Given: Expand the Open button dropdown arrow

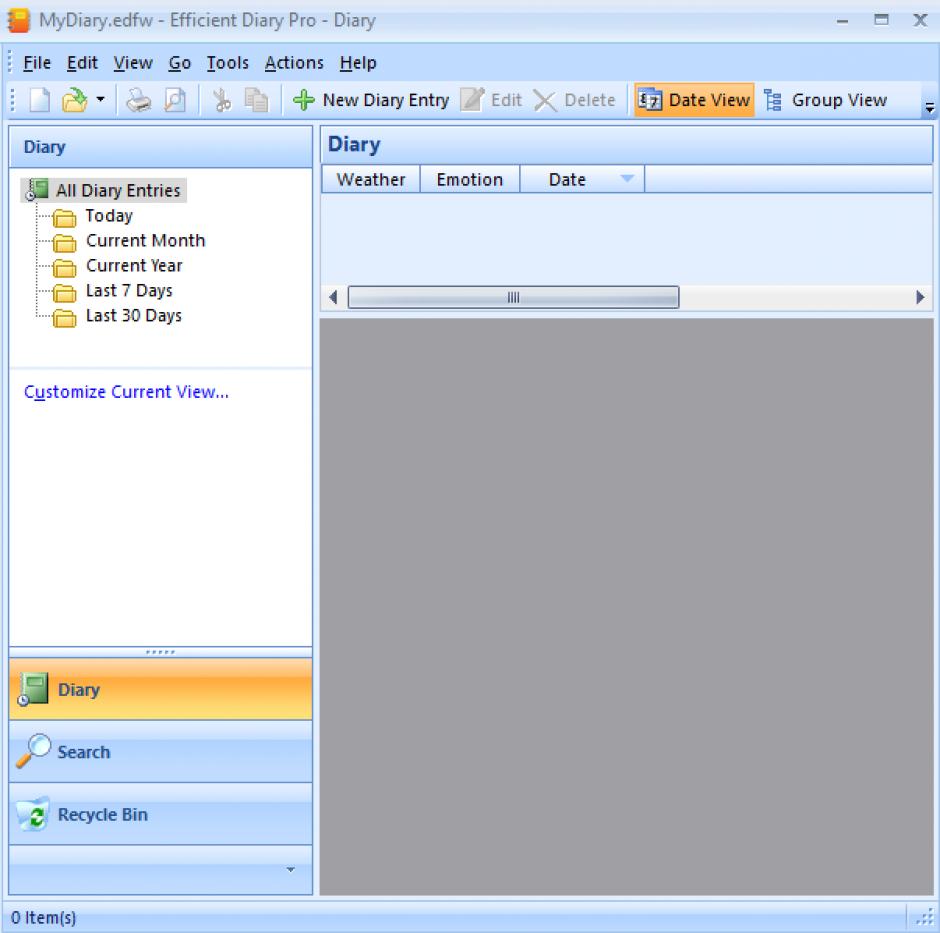Looking at the screenshot, I should tap(100, 100).
